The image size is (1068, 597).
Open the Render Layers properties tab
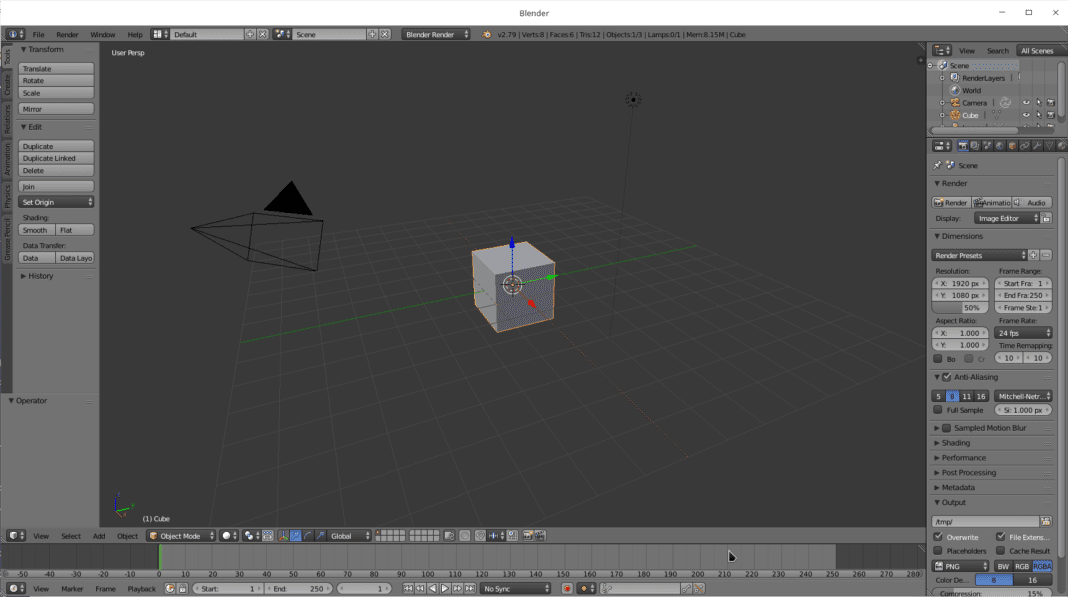click(974, 146)
